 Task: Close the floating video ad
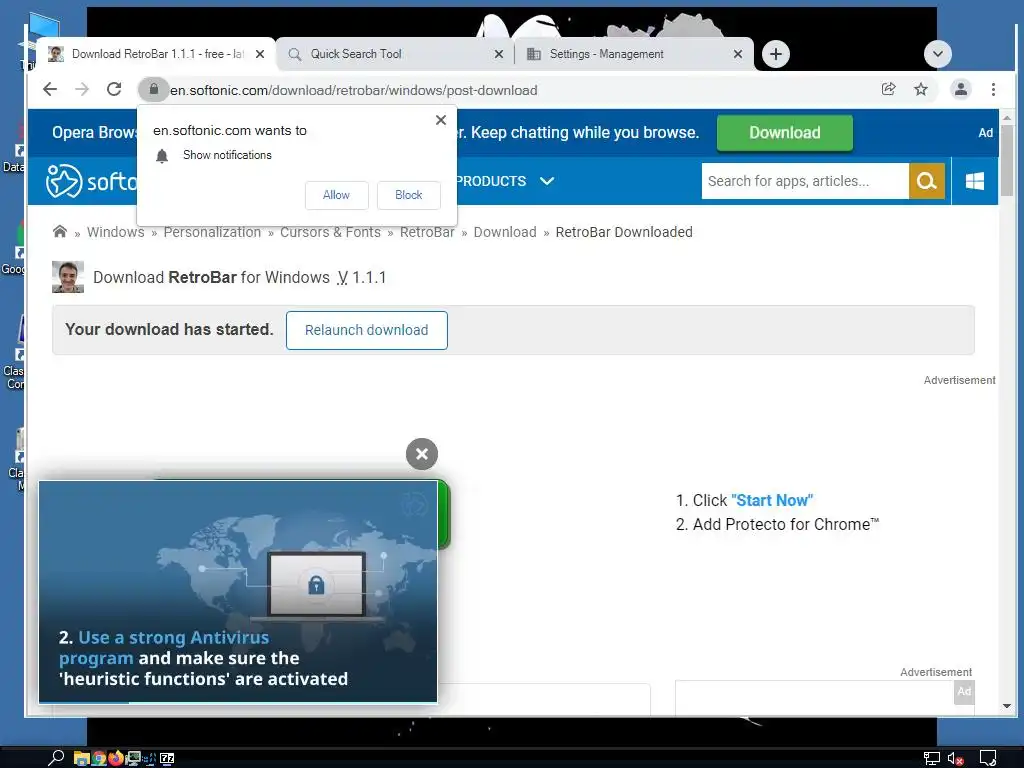(x=421, y=453)
